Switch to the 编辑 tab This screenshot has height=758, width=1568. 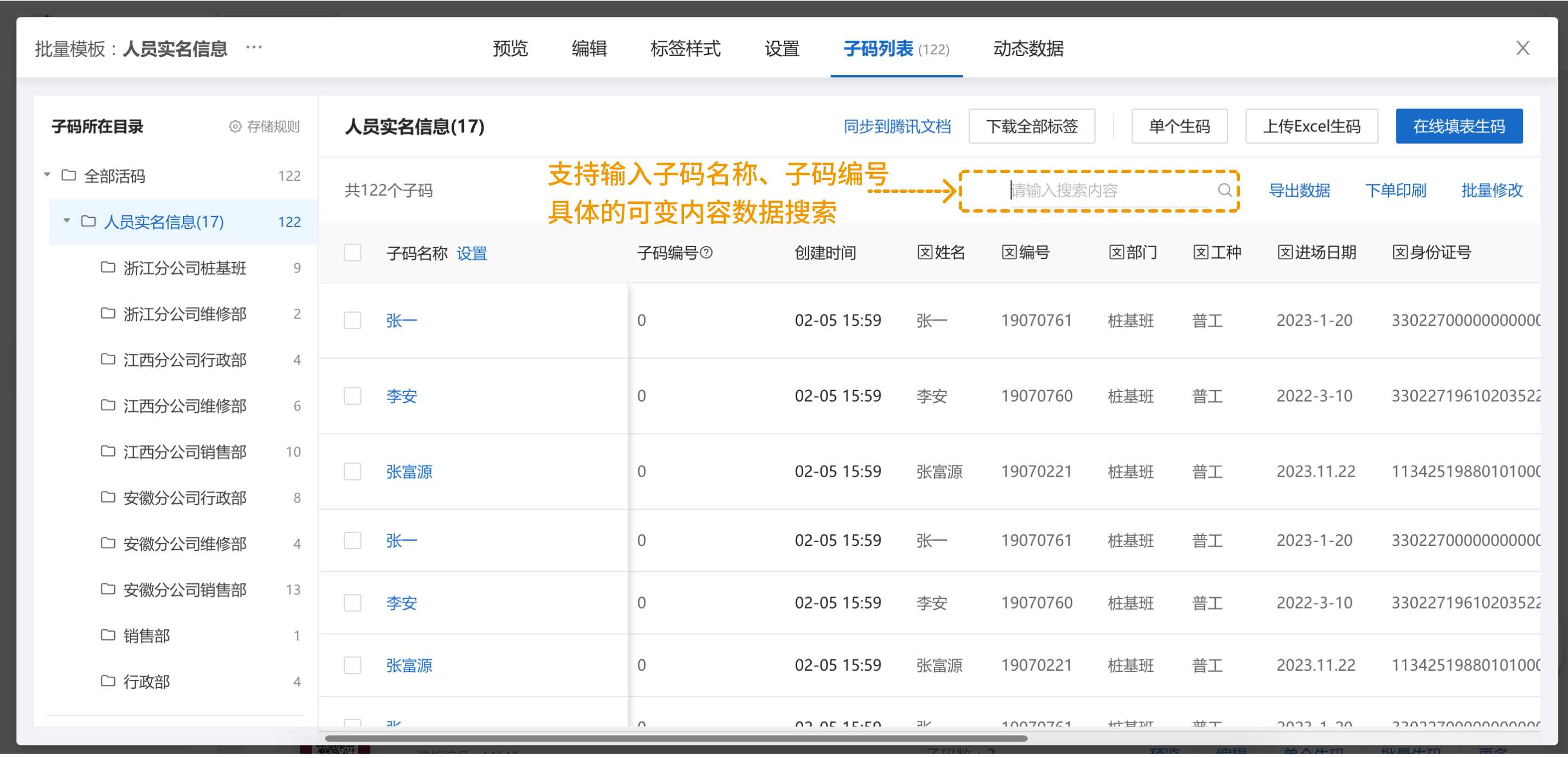[x=588, y=48]
